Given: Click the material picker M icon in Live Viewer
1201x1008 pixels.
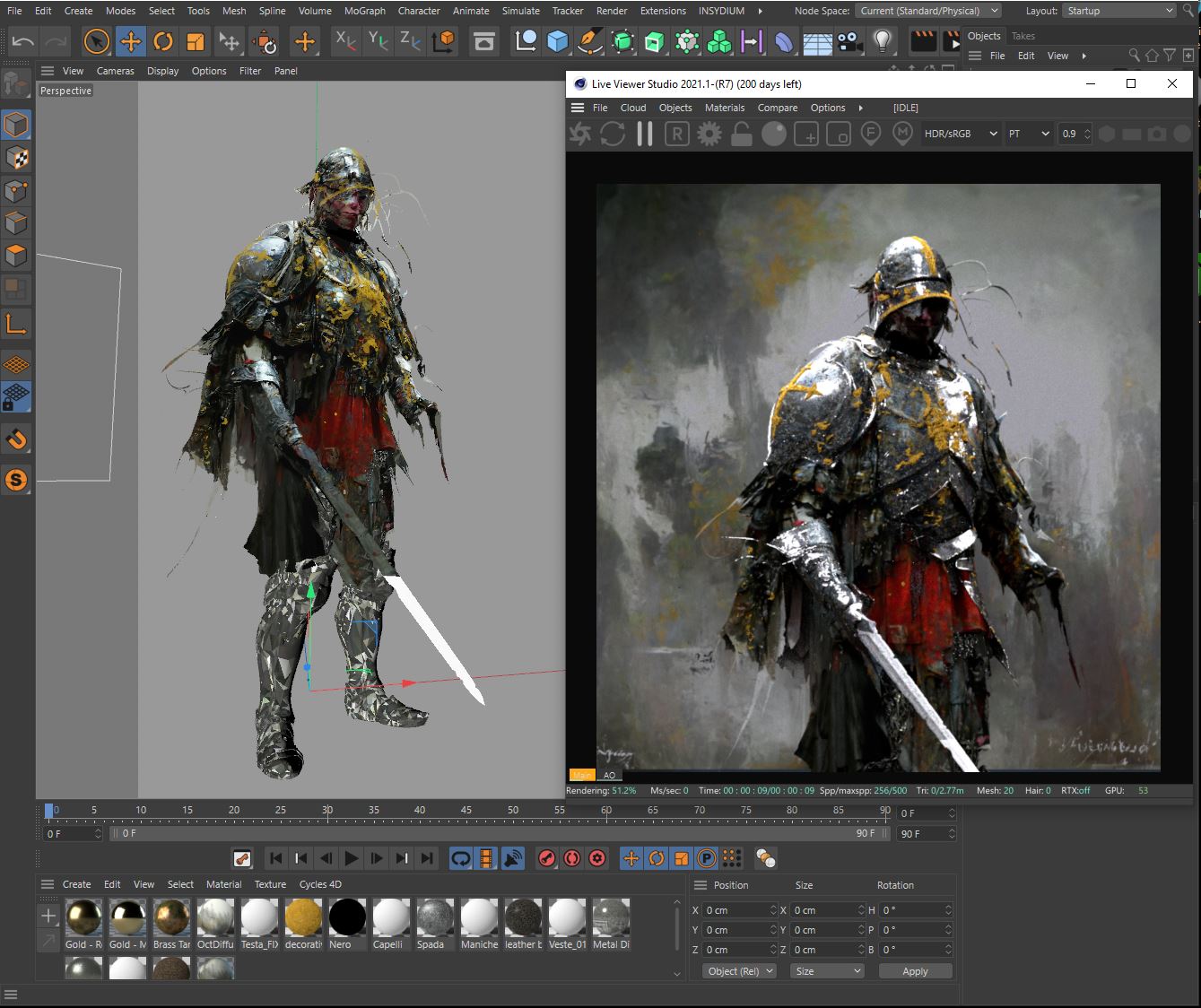Looking at the screenshot, I should coord(903,134).
